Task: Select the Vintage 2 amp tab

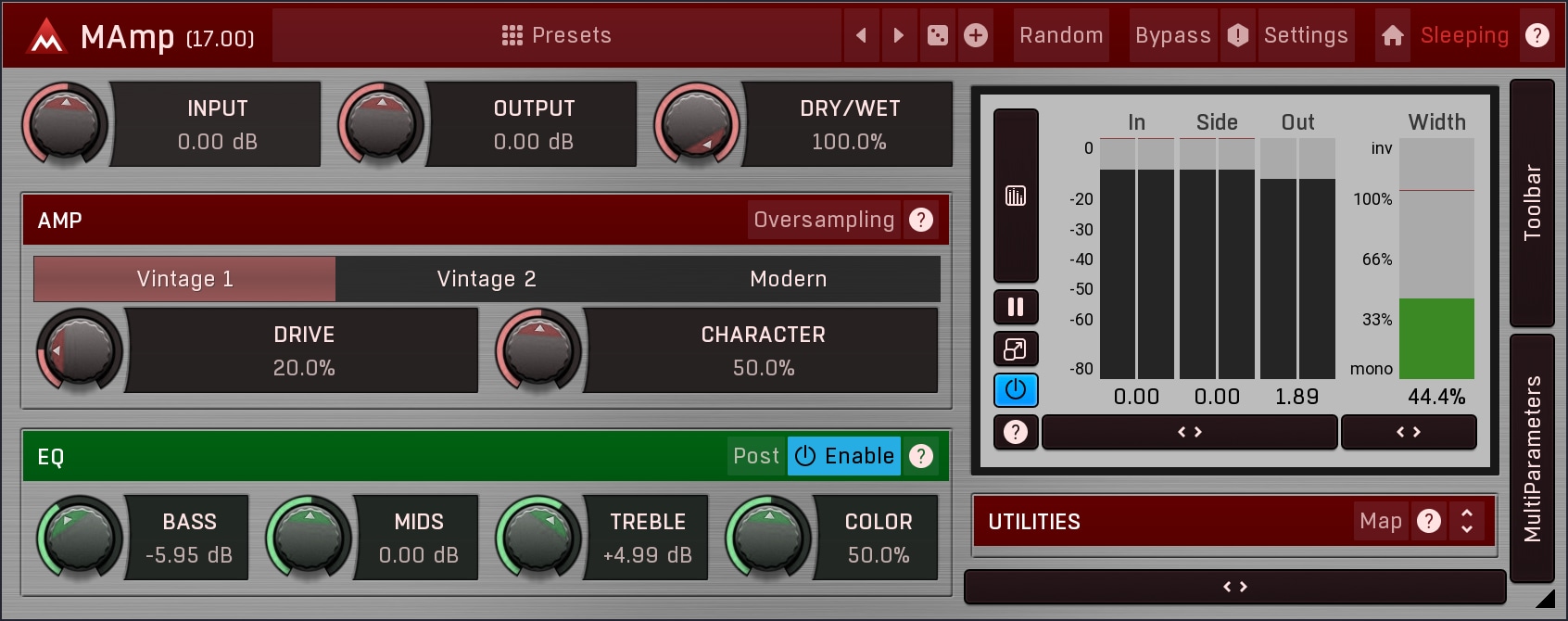Action: pyautogui.click(x=487, y=279)
